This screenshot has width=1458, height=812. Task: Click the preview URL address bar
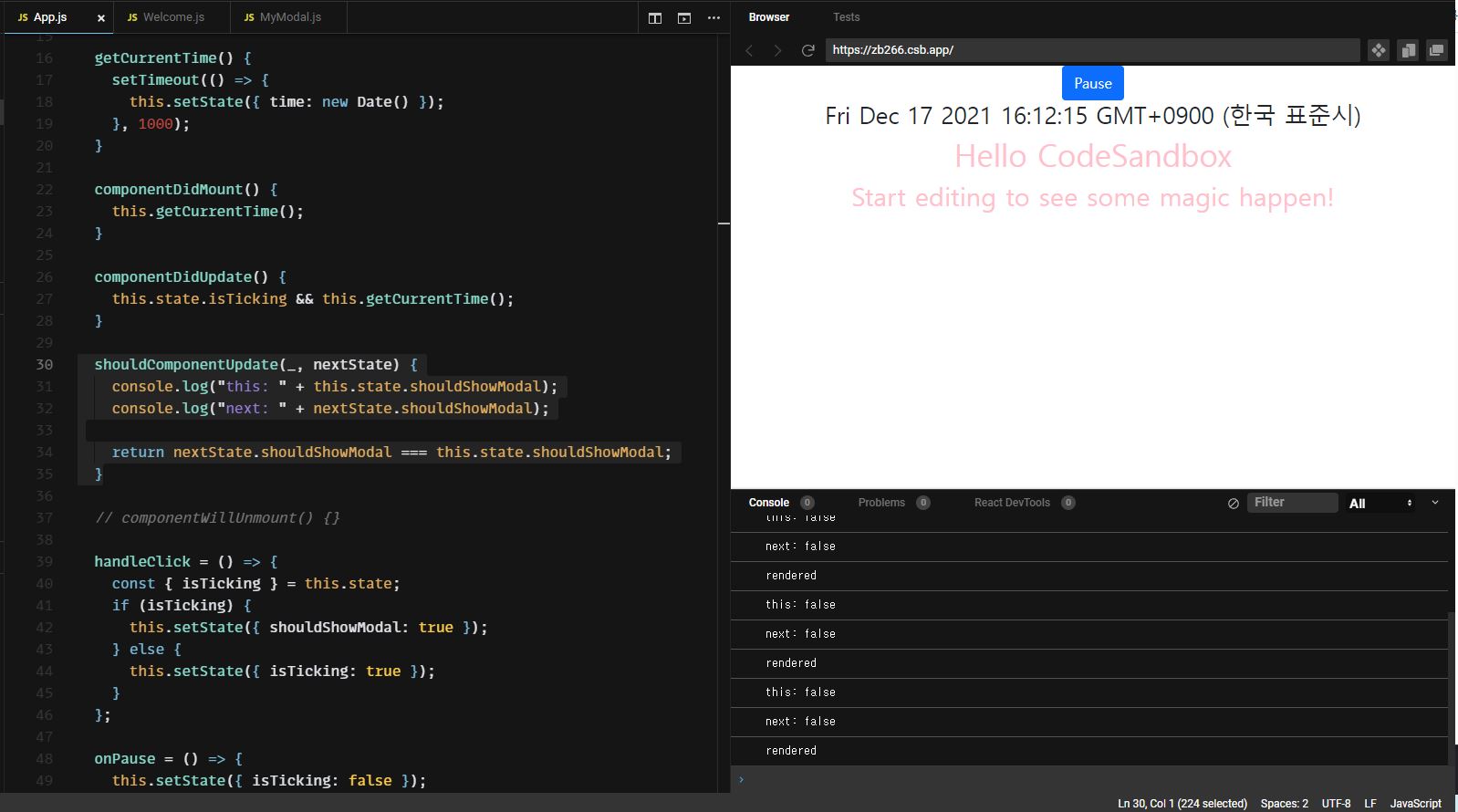click(x=1092, y=50)
